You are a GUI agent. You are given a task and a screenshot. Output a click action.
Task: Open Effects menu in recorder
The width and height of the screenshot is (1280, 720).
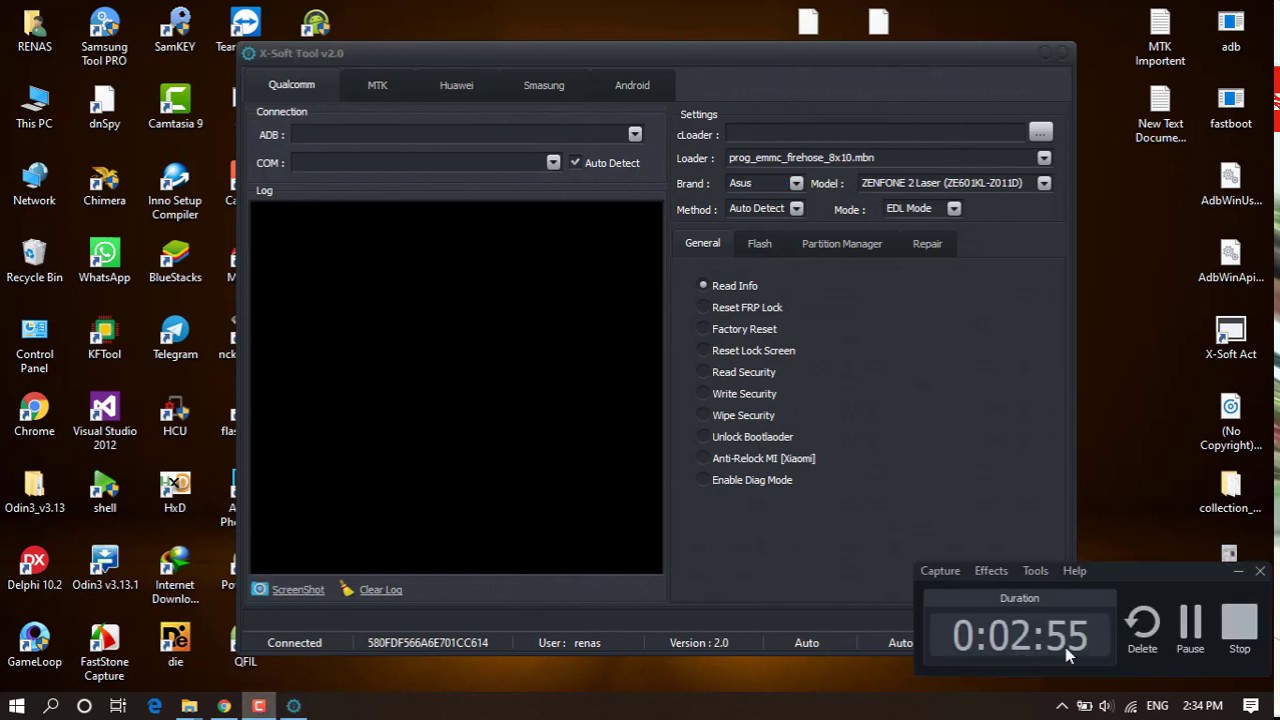click(x=991, y=571)
